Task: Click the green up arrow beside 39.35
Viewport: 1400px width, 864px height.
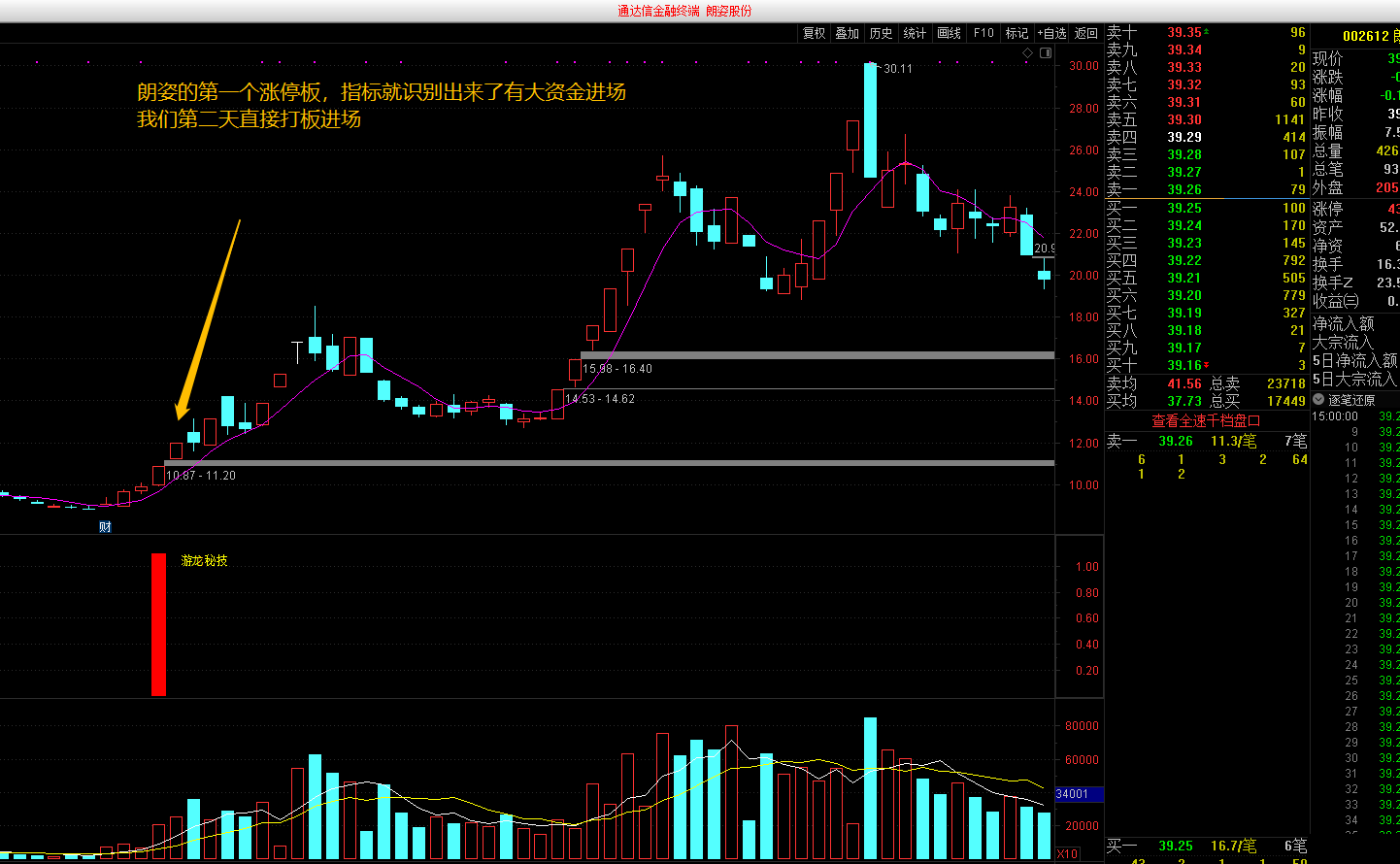Action: [x=1207, y=32]
